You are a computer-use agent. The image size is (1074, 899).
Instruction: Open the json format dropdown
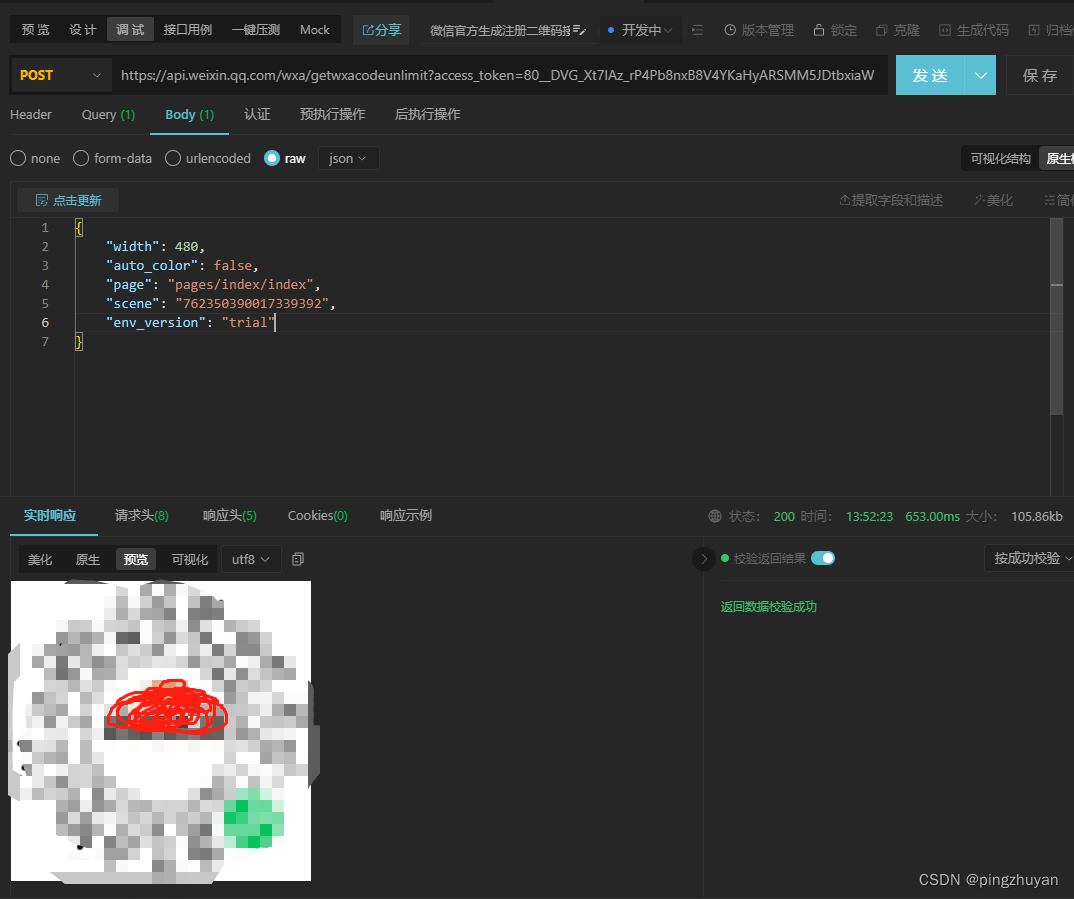click(348, 158)
